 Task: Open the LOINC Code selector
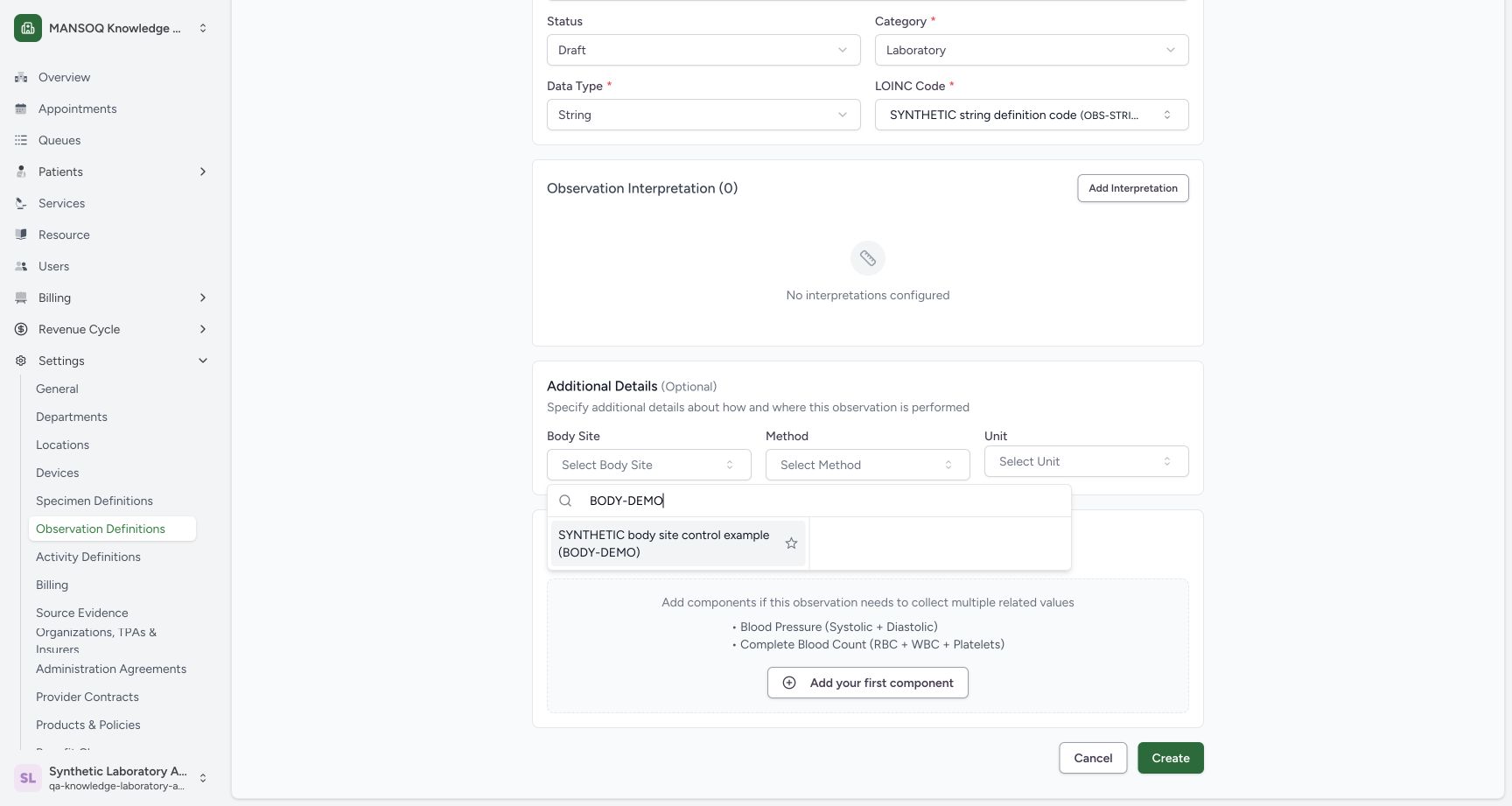tap(1032, 115)
